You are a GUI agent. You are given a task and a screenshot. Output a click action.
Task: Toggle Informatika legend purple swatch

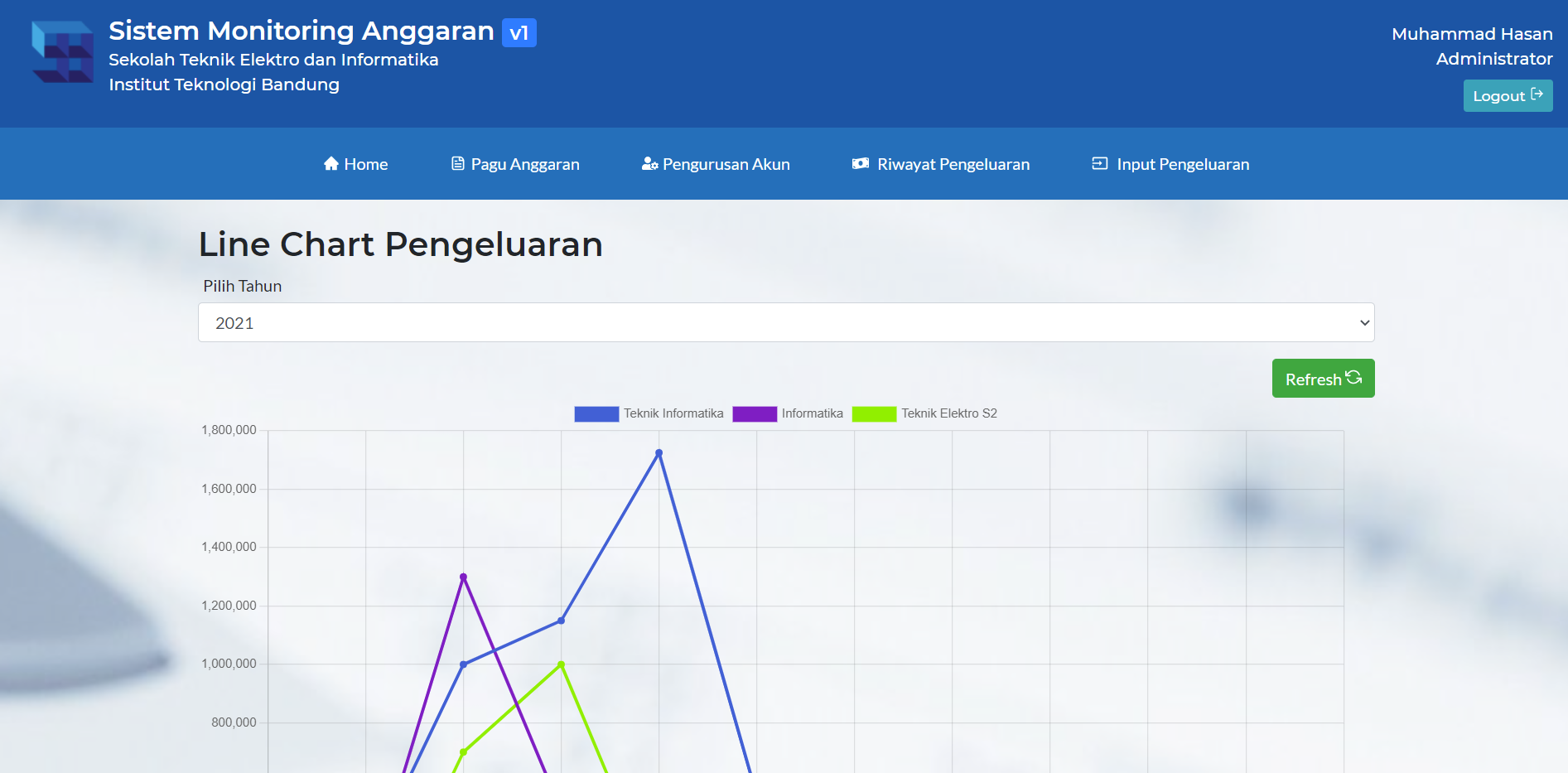[x=755, y=413]
